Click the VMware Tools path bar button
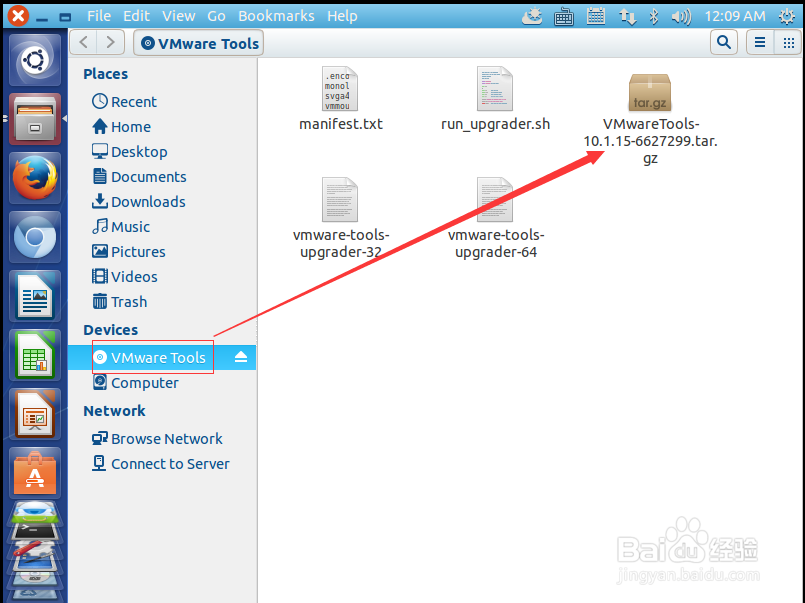The width and height of the screenshot is (805, 603). tap(199, 43)
